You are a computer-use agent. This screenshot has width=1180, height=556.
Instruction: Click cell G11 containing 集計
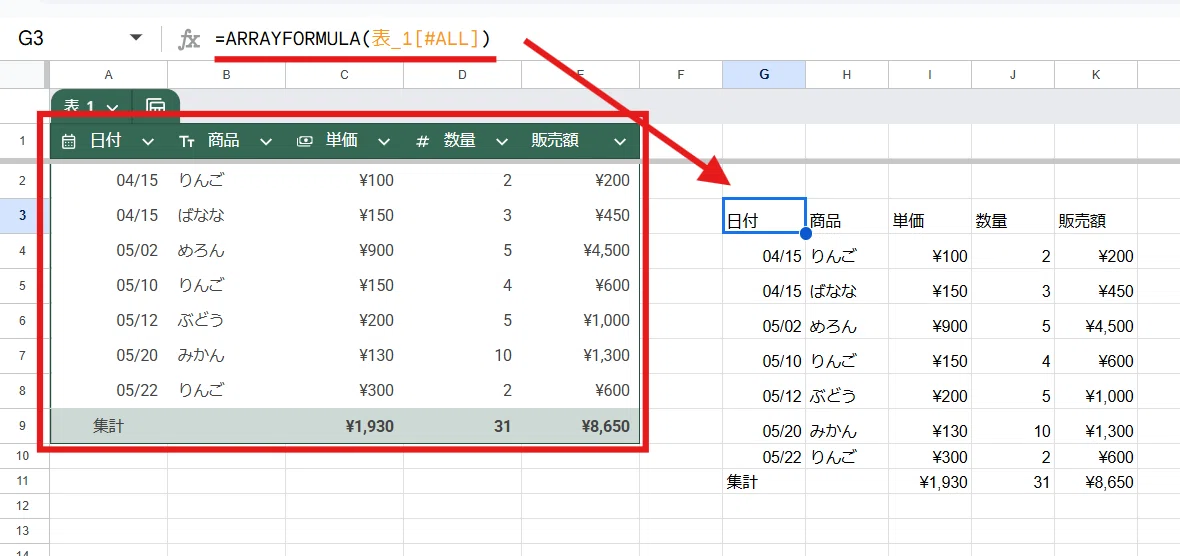pyautogui.click(x=764, y=482)
